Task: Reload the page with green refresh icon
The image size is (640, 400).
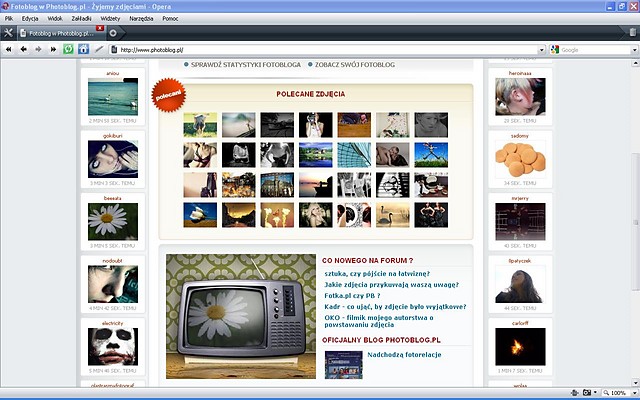Action: pyautogui.click(x=68, y=49)
